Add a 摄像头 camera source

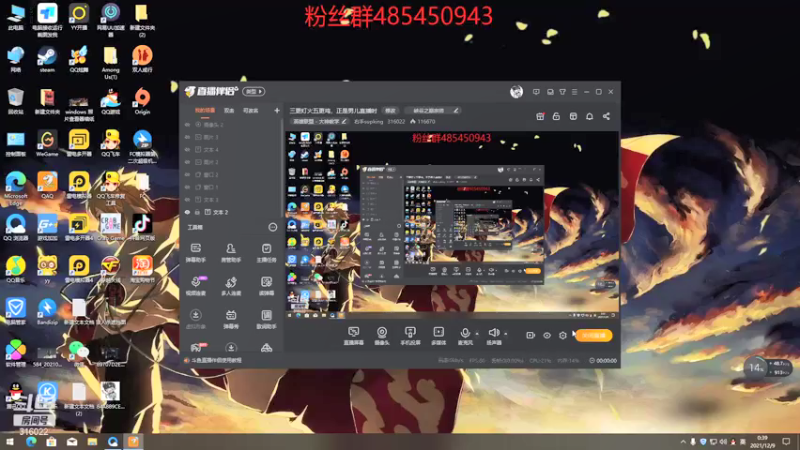(382, 336)
